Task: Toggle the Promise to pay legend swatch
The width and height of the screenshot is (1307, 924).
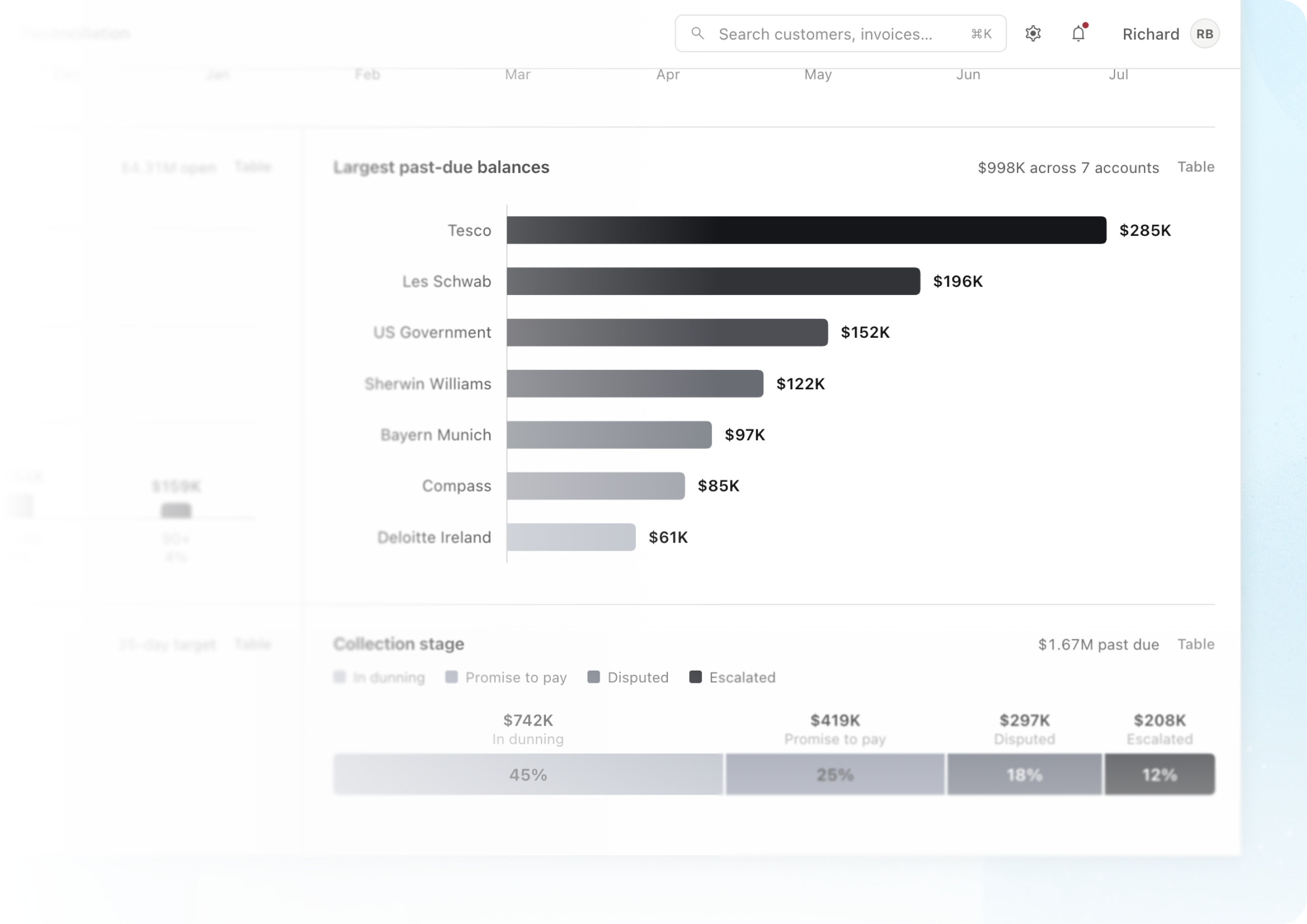Action: coord(452,677)
